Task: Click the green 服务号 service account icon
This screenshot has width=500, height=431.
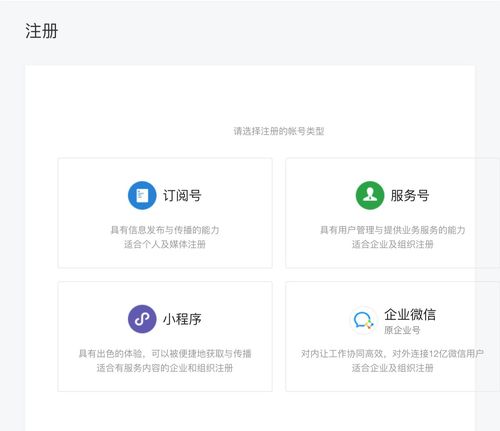Action: point(370,195)
